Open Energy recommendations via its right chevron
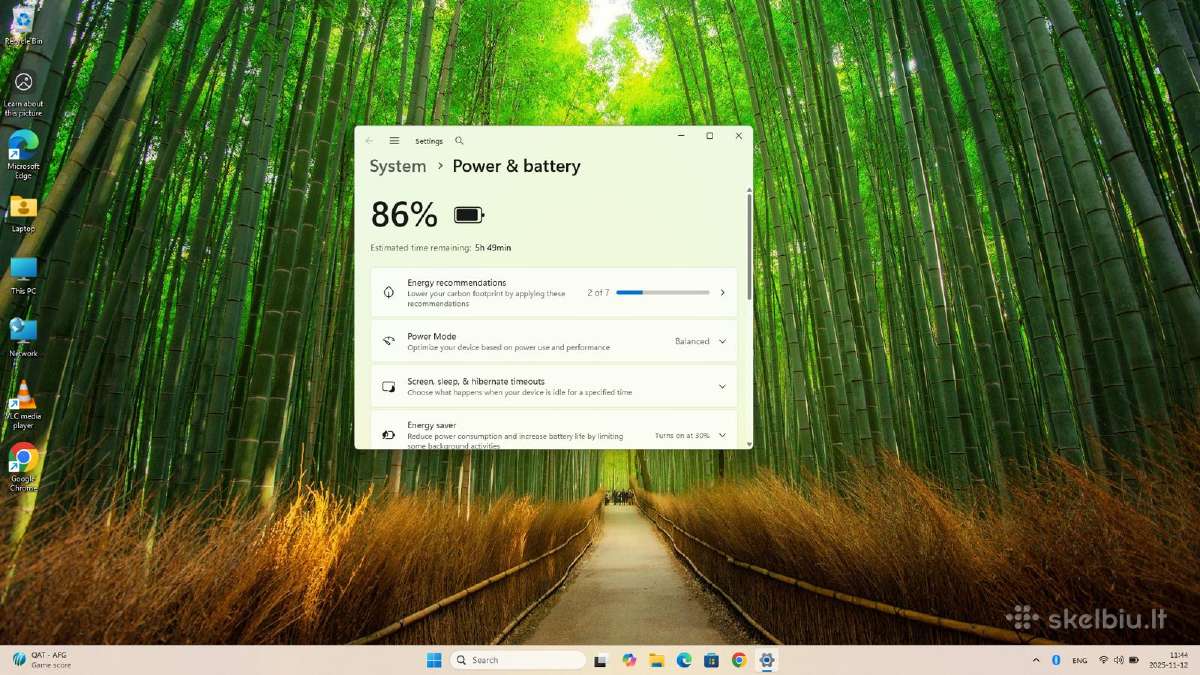The image size is (1200, 675). pyautogui.click(x=722, y=293)
